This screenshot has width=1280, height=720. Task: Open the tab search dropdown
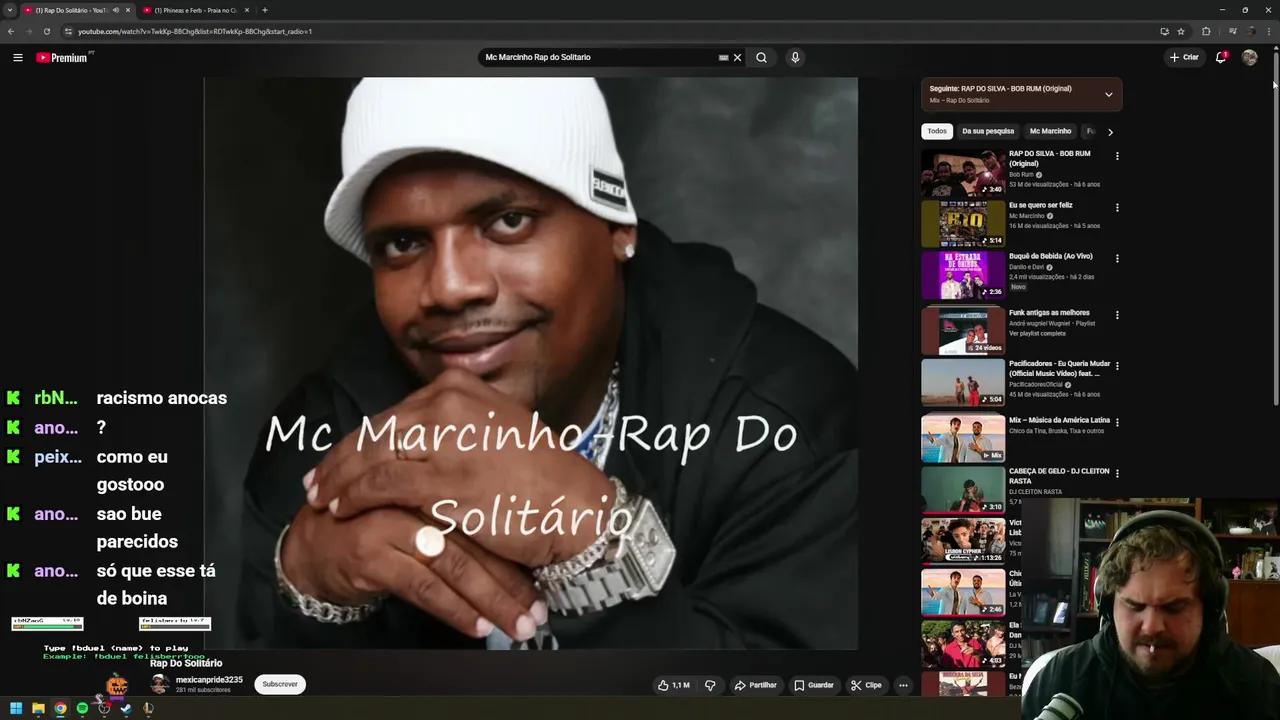[9, 10]
